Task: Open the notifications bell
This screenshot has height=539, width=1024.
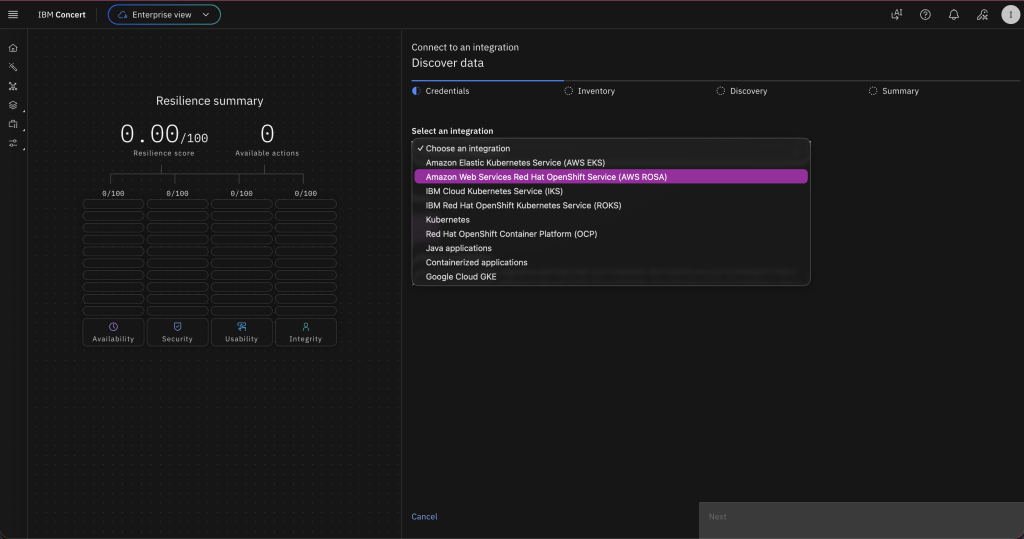Action: pos(953,14)
